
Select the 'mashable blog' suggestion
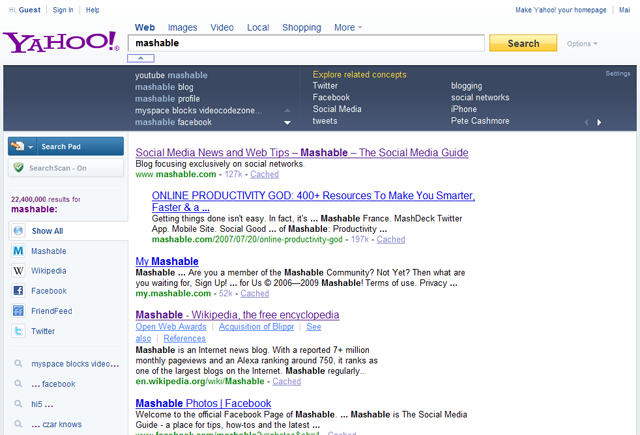tap(164, 87)
